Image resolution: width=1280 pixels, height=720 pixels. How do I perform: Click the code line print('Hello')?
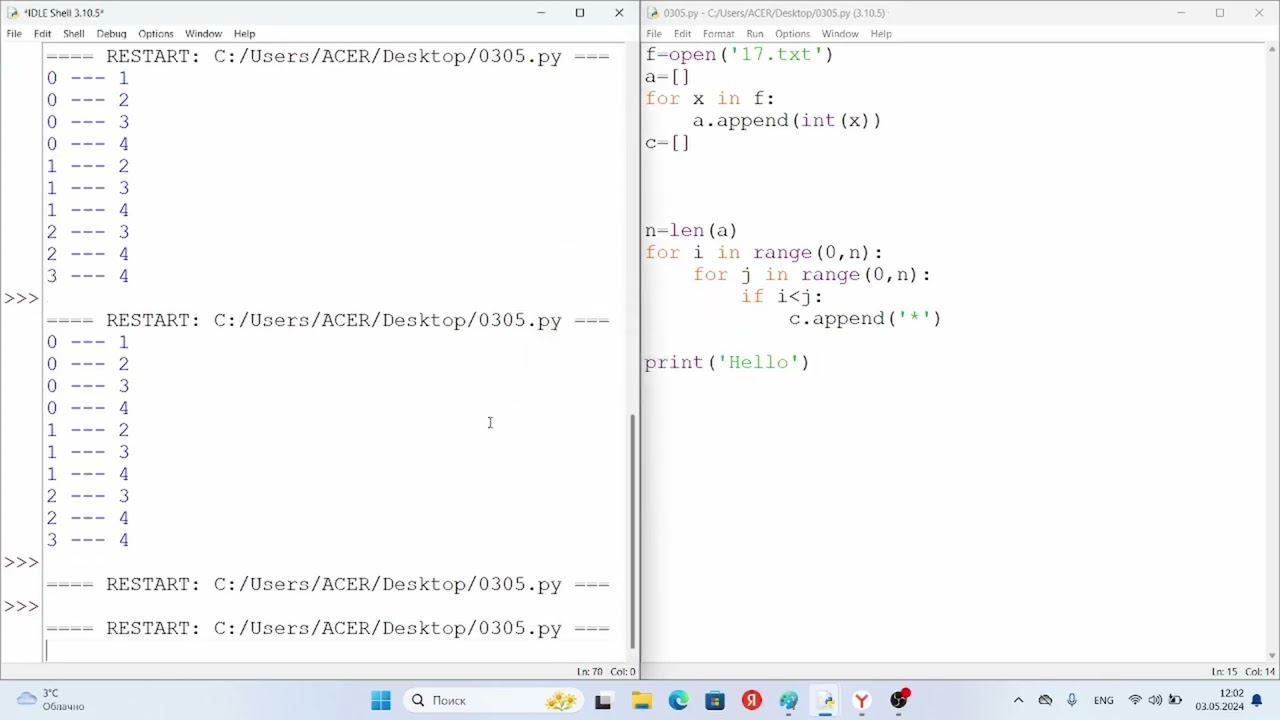pyautogui.click(x=727, y=363)
